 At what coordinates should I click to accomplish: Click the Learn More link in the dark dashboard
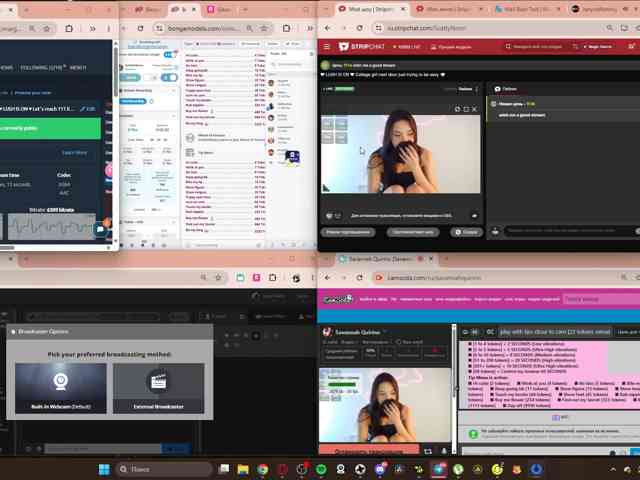(x=74, y=153)
